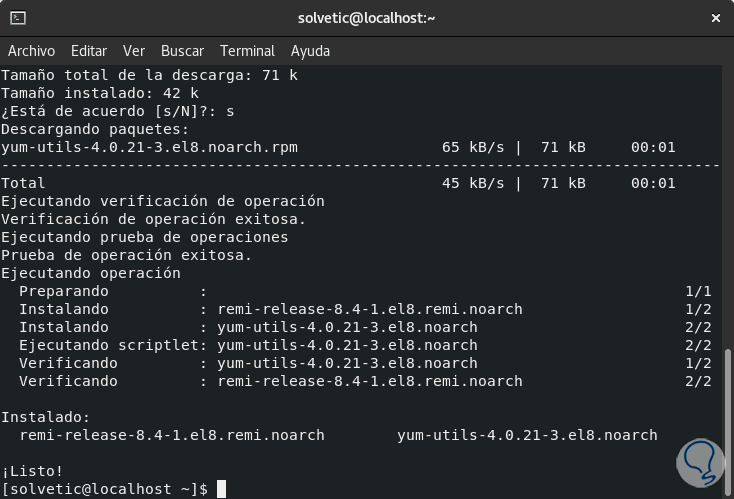
Task: Click the ¿Está de acuerdo [s/N]? line
Action: 117,111
